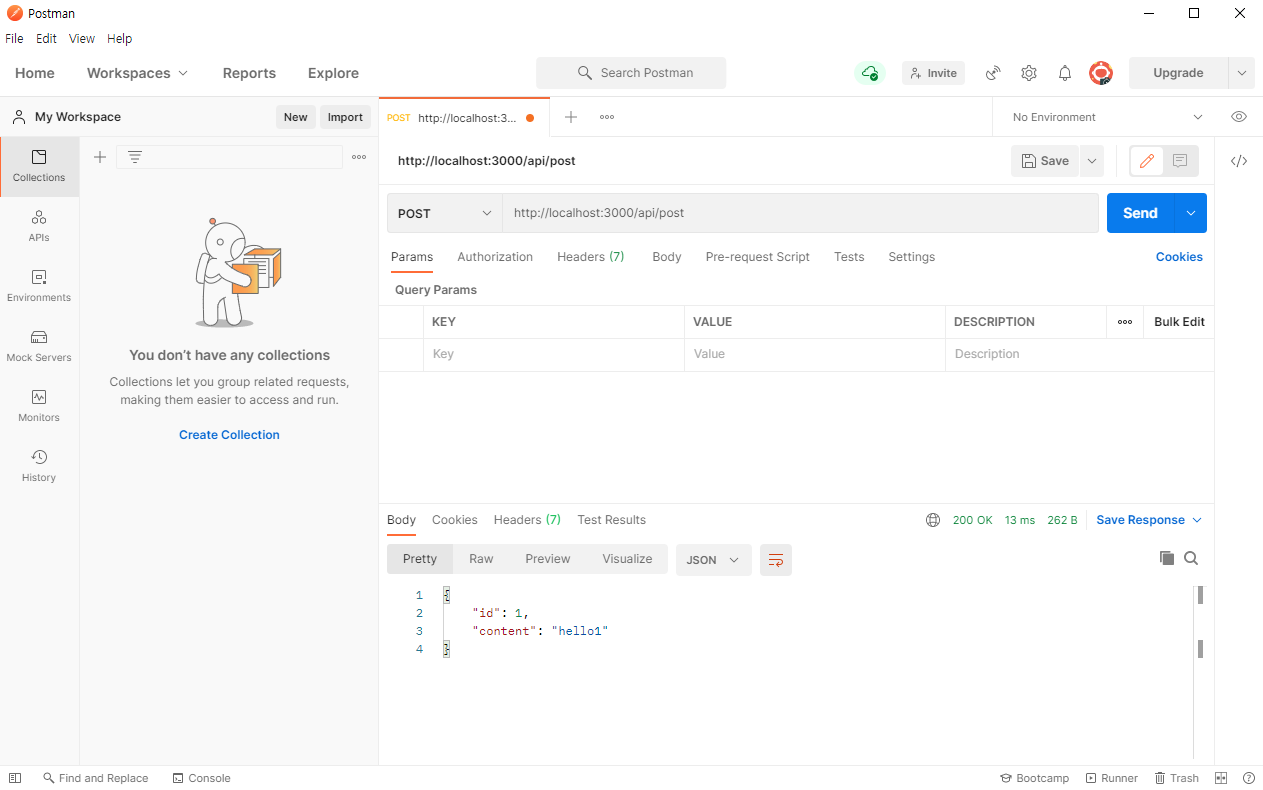
Task: Open Bootcamp from status bar
Action: click(x=1034, y=778)
